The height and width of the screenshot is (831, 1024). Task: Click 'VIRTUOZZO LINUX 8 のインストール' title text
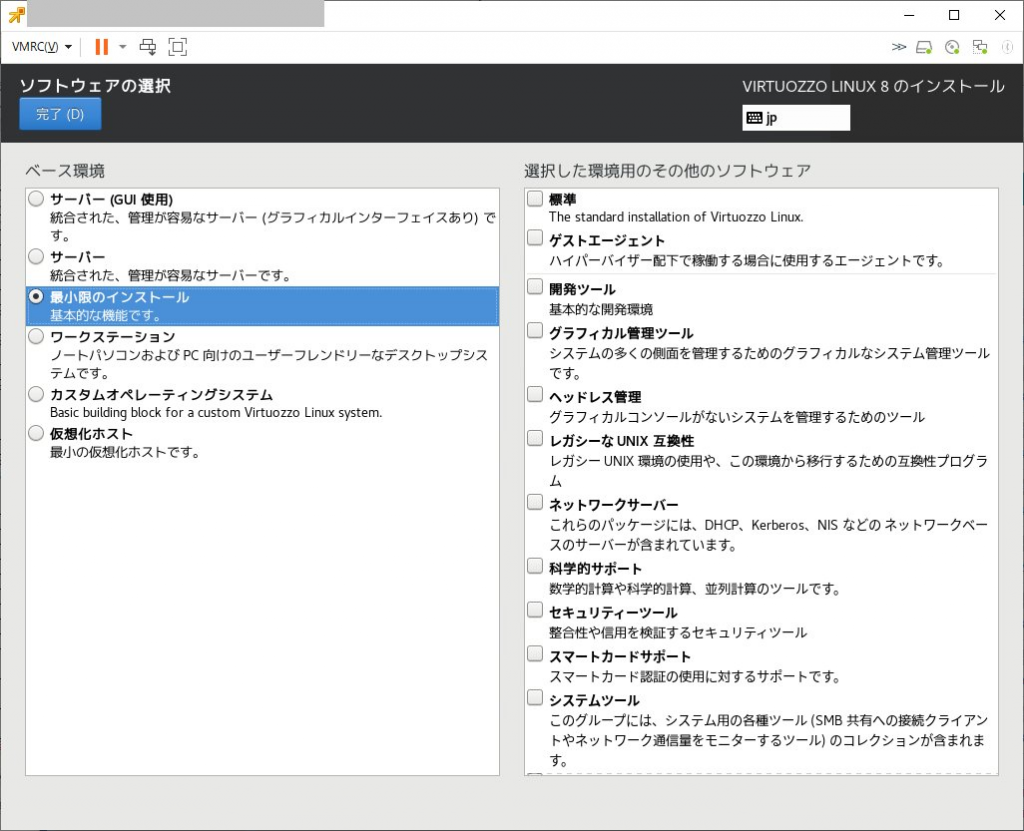click(x=873, y=86)
